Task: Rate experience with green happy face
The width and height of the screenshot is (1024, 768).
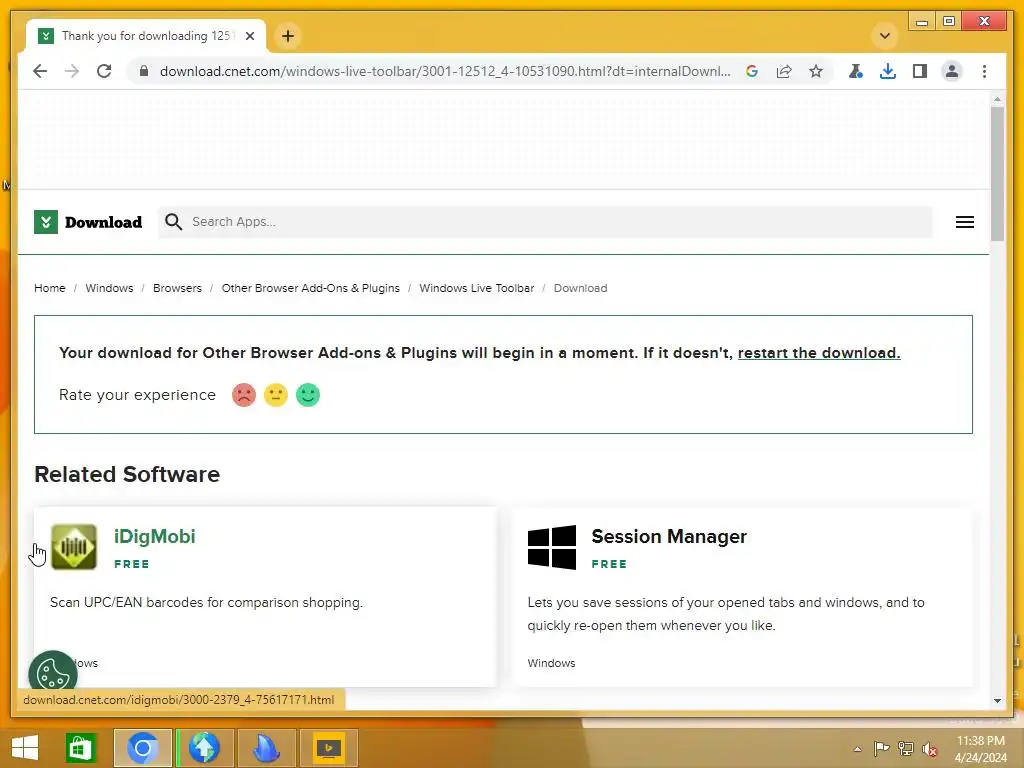Action: [x=308, y=395]
